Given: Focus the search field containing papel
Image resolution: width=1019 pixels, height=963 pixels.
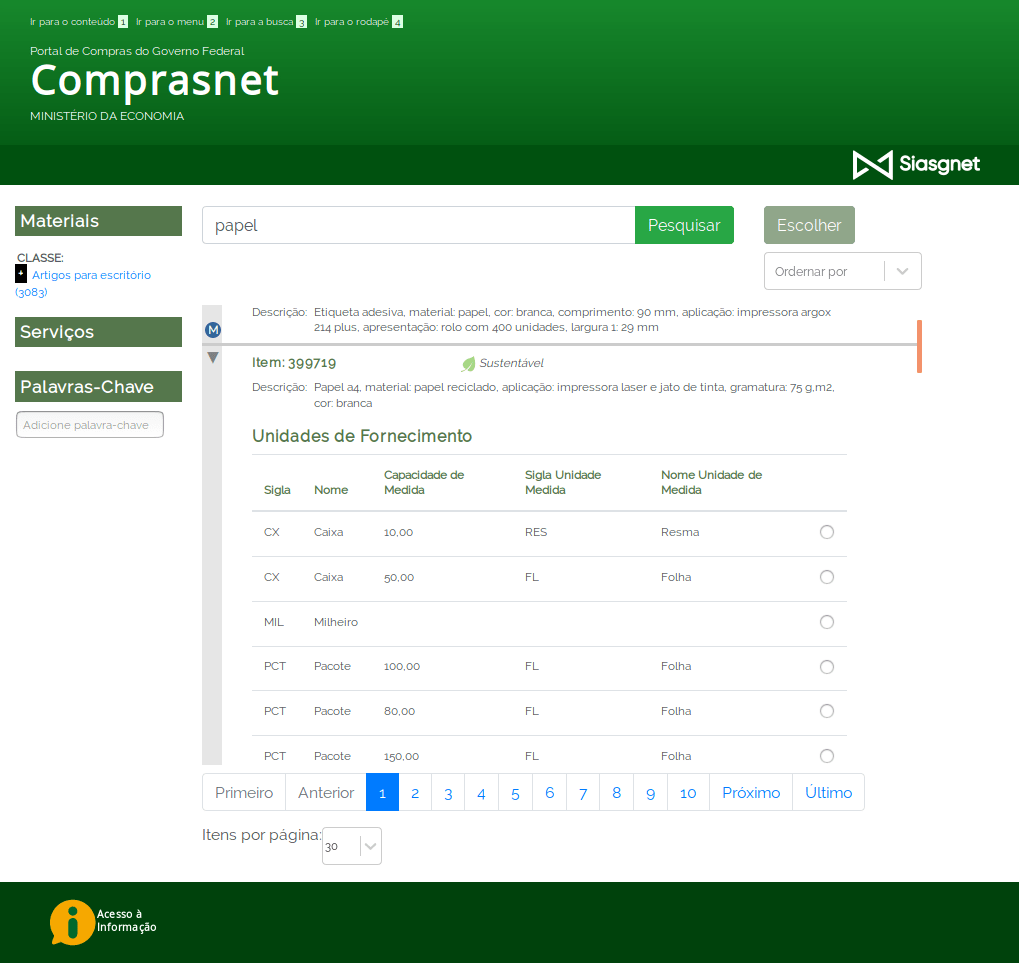Looking at the screenshot, I should 419,225.
